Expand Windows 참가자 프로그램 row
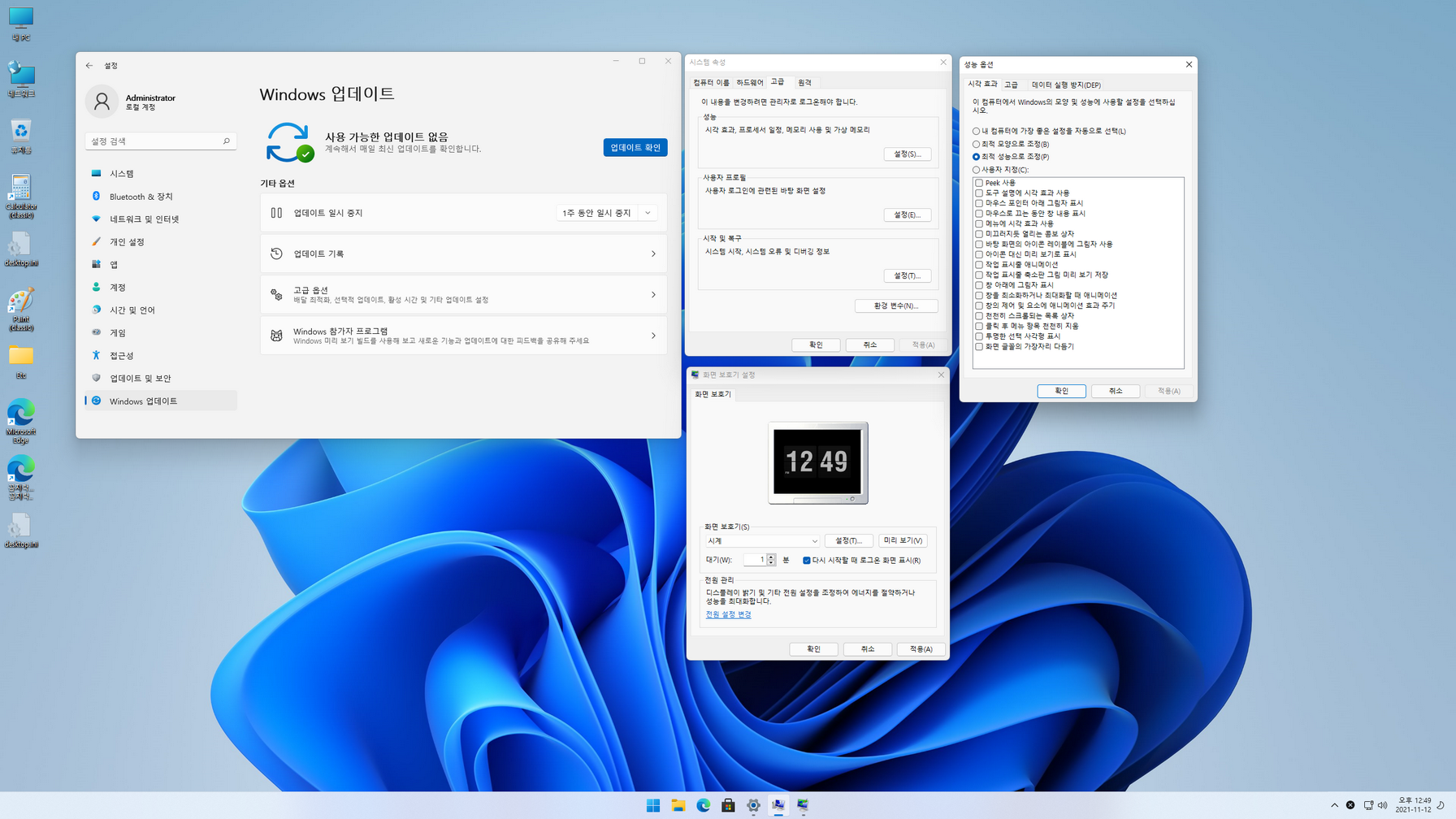Viewport: 1456px width, 819px height. [x=463, y=336]
